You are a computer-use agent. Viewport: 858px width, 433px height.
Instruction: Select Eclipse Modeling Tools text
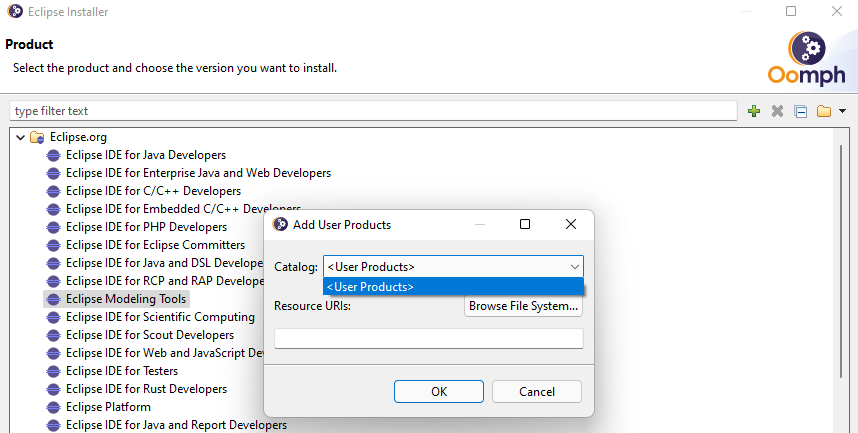coord(126,299)
